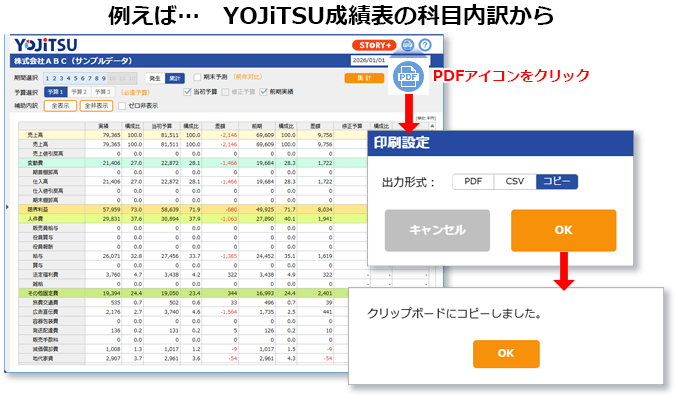Choose CSV output format in 印刷設定

515,182
